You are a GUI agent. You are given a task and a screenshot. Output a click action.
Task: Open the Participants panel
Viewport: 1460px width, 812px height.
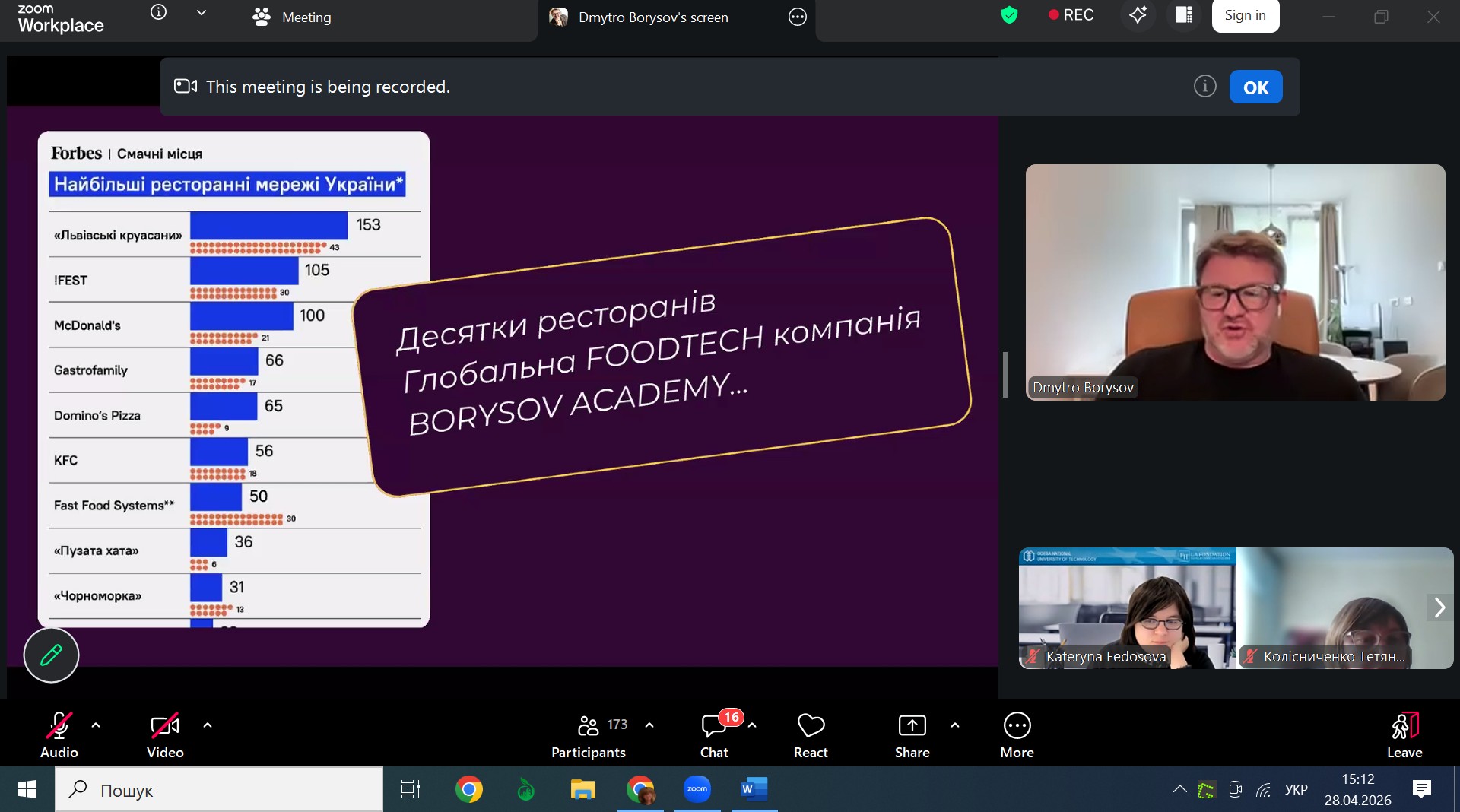point(589,735)
